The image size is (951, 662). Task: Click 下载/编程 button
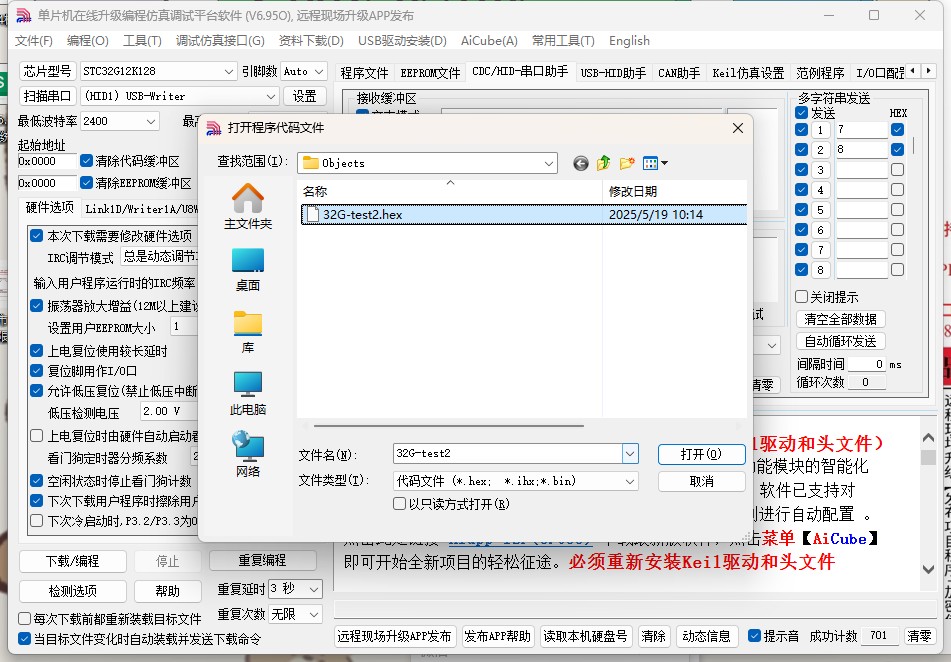[x=73, y=561]
